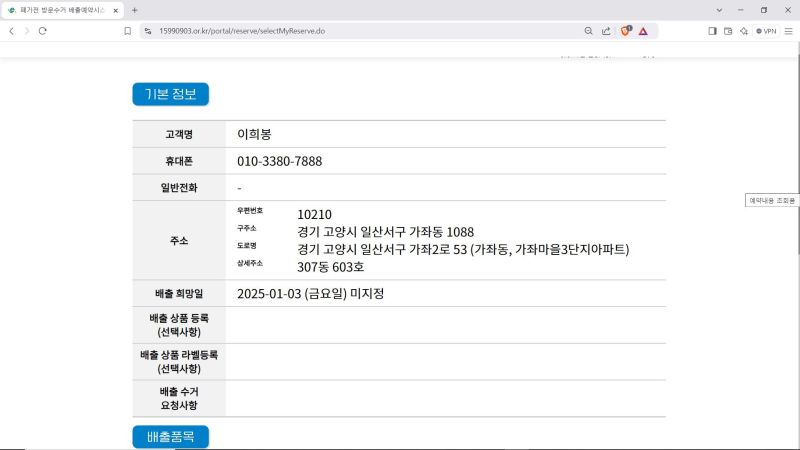Open the Brave Rewards triangle icon
Viewport: 800px width, 450px height.
coord(644,31)
